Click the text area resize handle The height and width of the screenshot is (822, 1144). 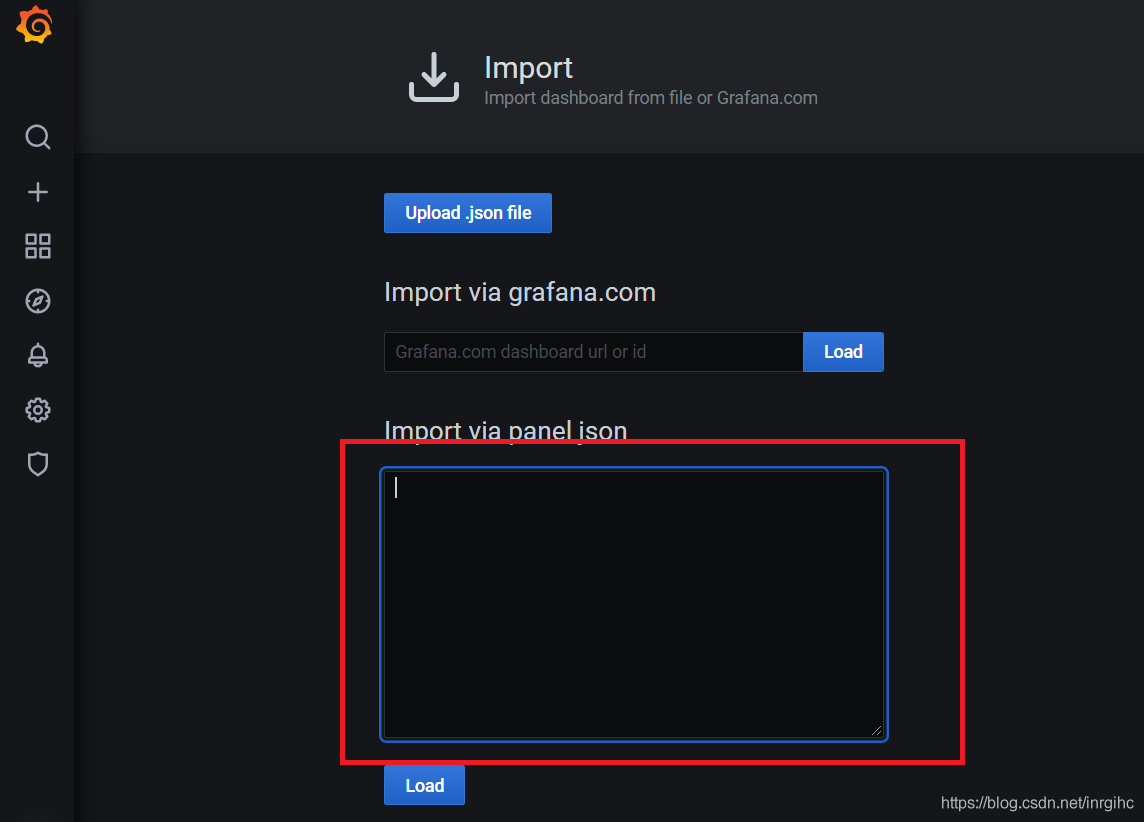[876, 731]
